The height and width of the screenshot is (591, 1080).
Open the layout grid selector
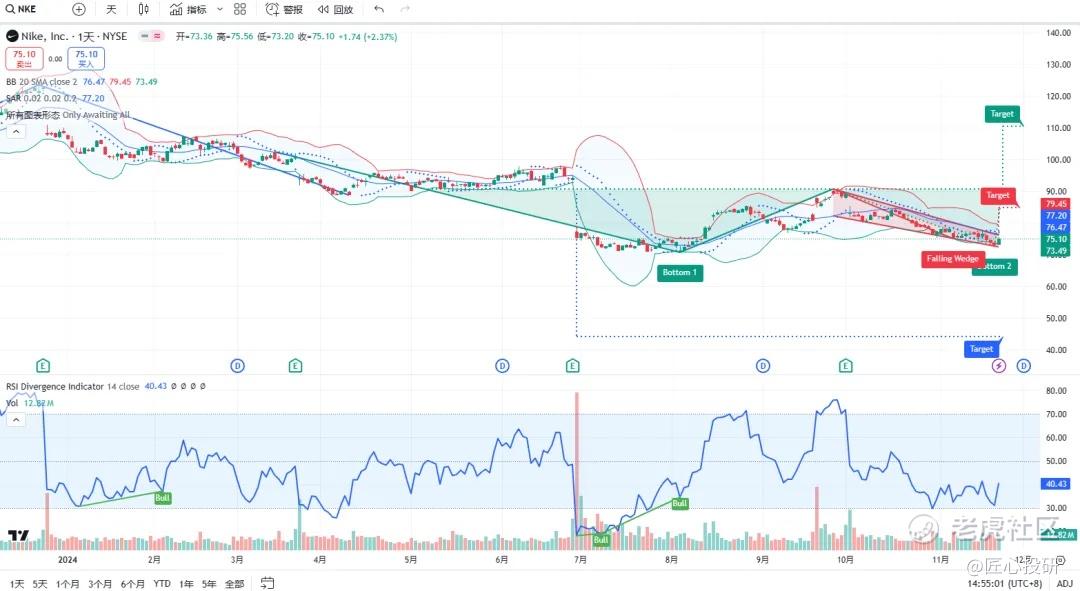click(x=240, y=9)
